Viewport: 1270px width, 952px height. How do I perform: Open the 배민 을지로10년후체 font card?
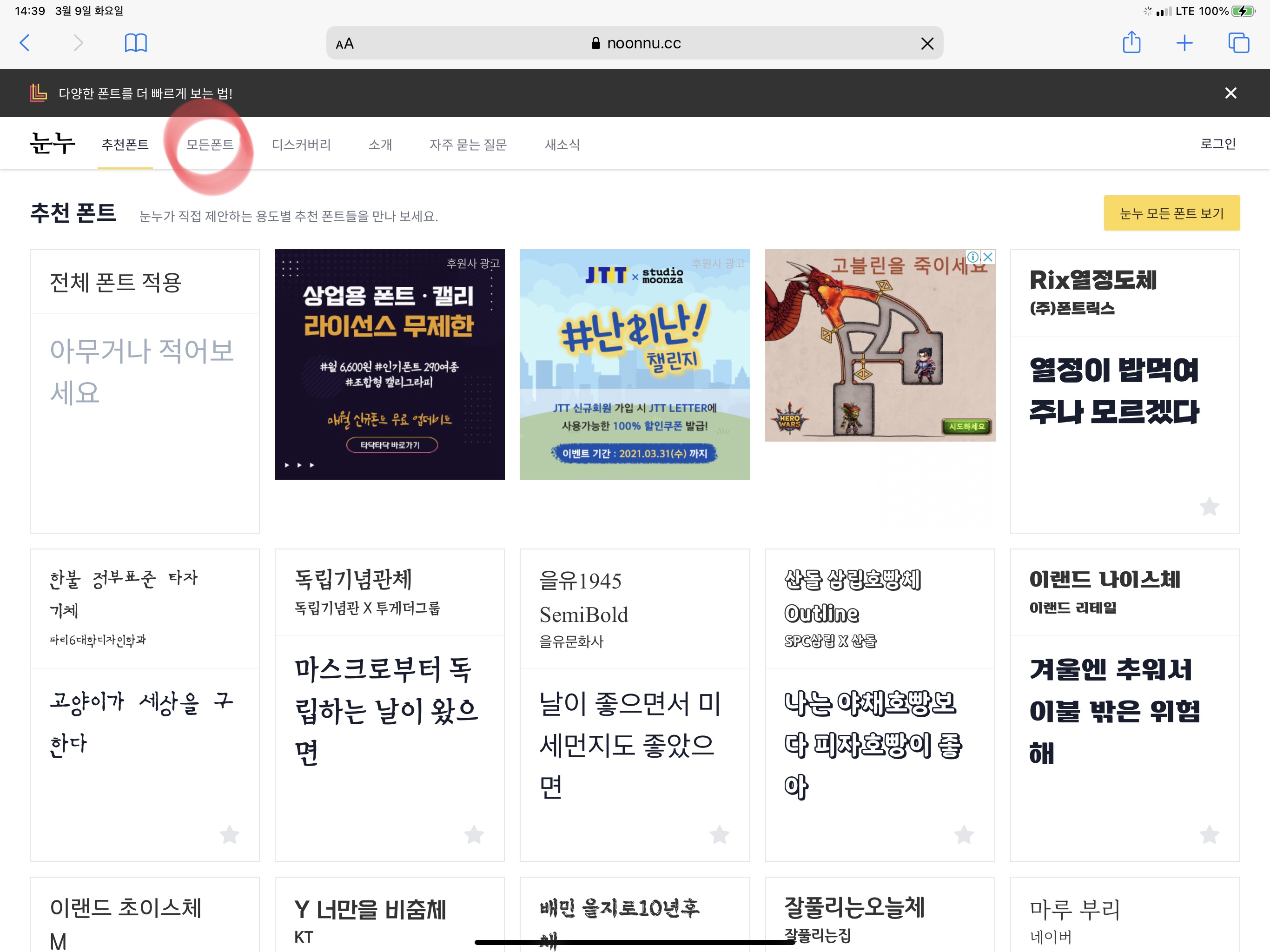tap(635, 914)
